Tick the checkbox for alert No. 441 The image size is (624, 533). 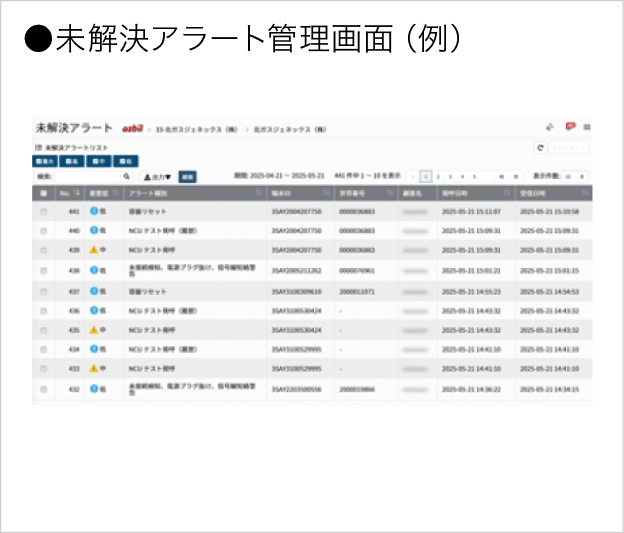click(x=43, y=212)
